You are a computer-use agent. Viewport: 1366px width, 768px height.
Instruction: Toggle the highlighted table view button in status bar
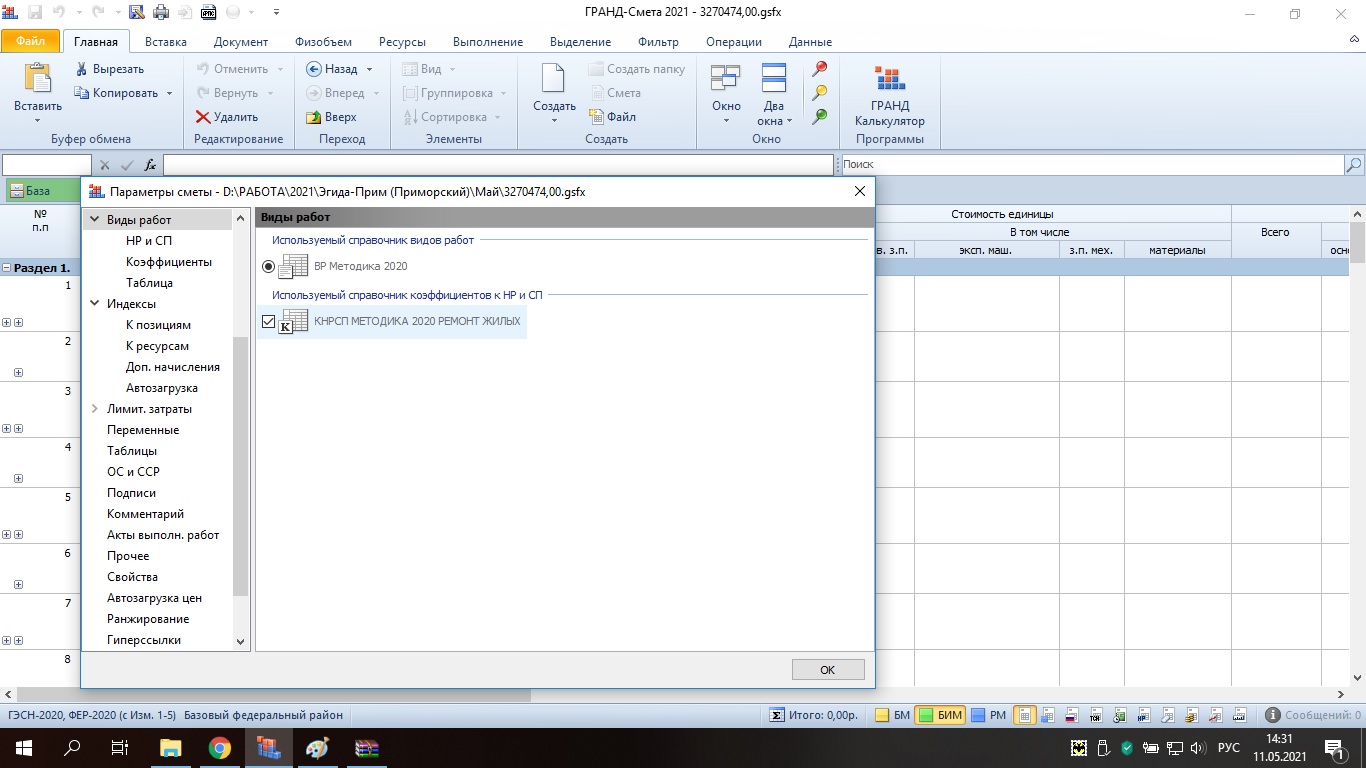click(x=1024, y=715)
